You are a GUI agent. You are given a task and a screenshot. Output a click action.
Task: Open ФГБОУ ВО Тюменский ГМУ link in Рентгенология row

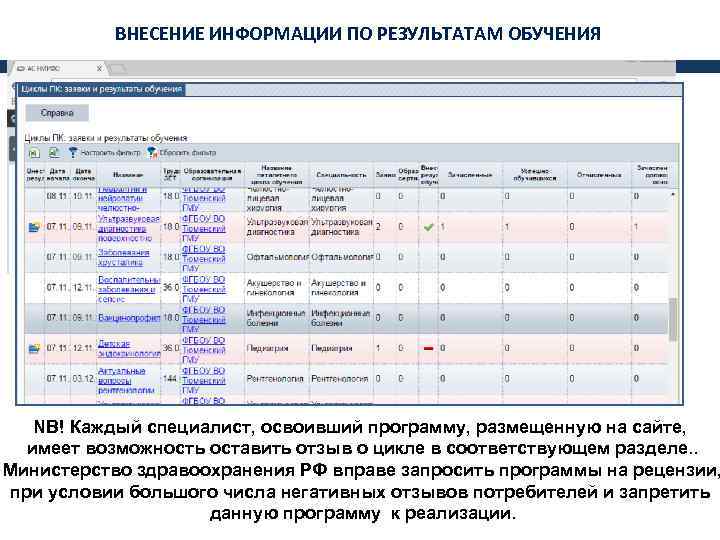[203, 380]
